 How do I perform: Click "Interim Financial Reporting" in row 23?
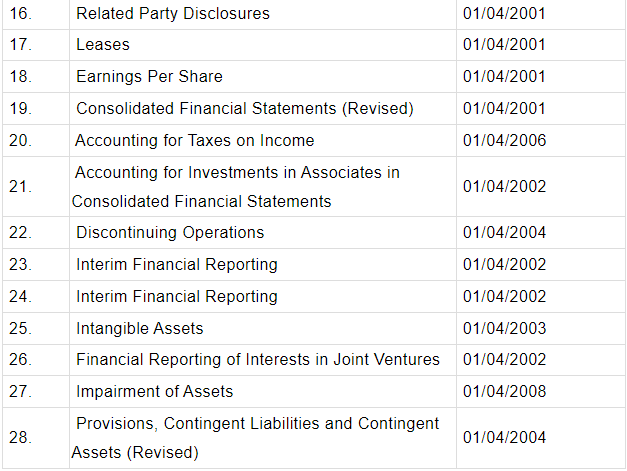coord(177,265)
